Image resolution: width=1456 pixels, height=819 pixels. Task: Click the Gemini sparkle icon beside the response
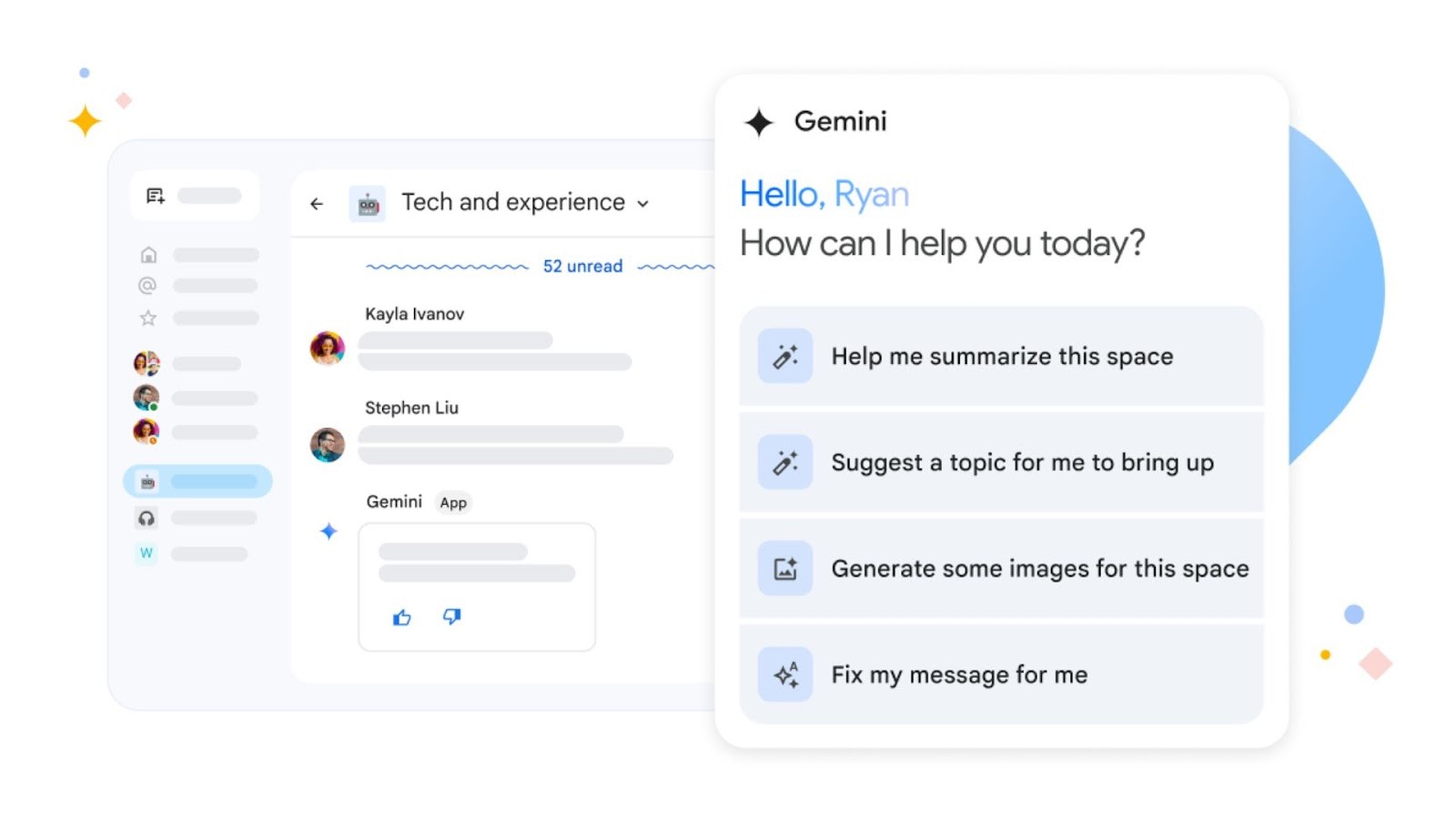click(327, 531)
